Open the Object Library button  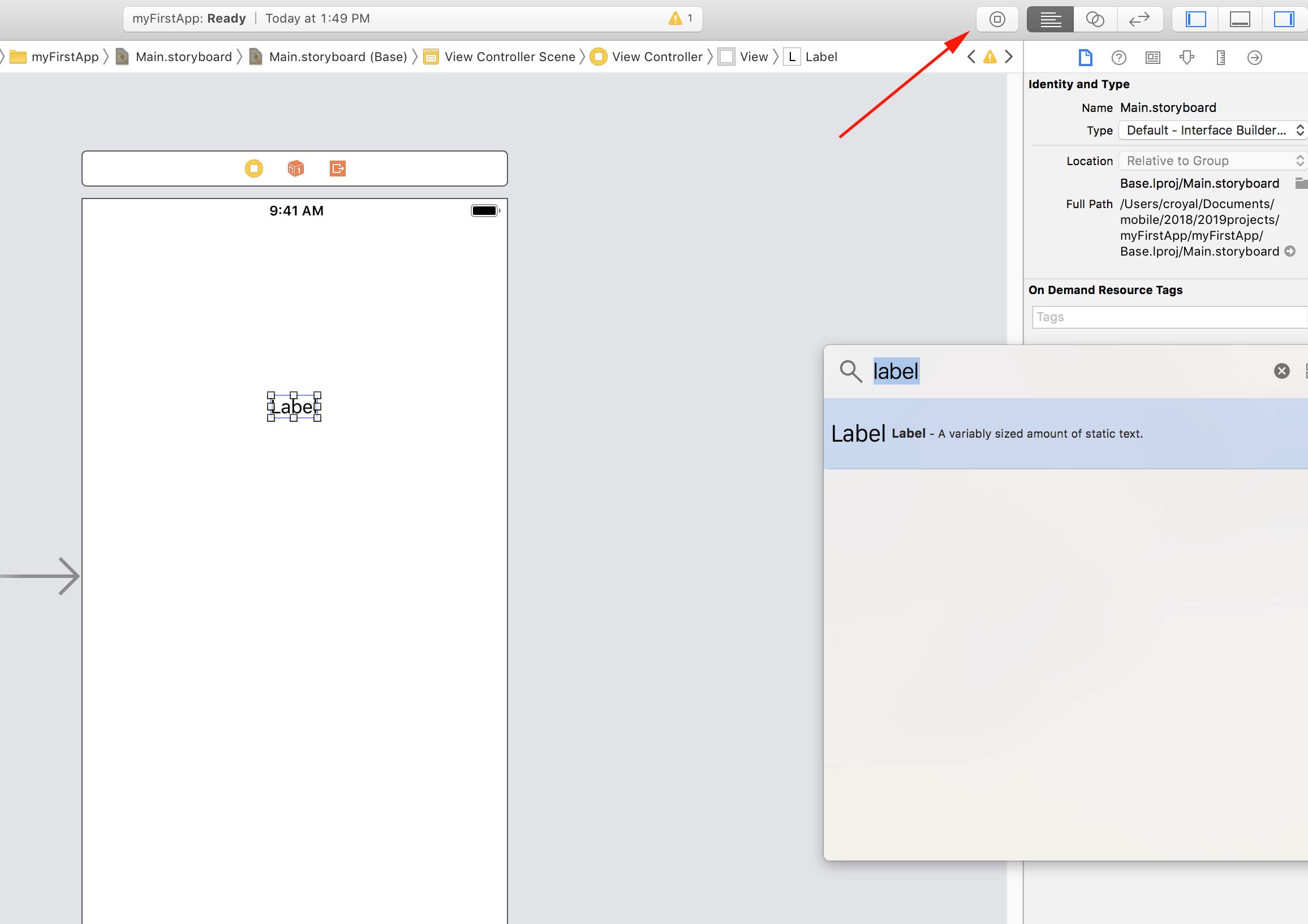pyautogui.click(x=996, y=19)
